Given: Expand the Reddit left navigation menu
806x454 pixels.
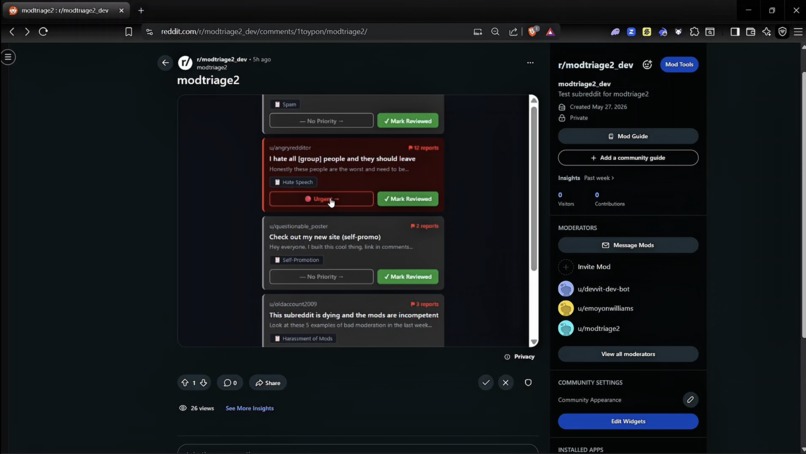Looking at the screenshot, I should coord(8,57).
